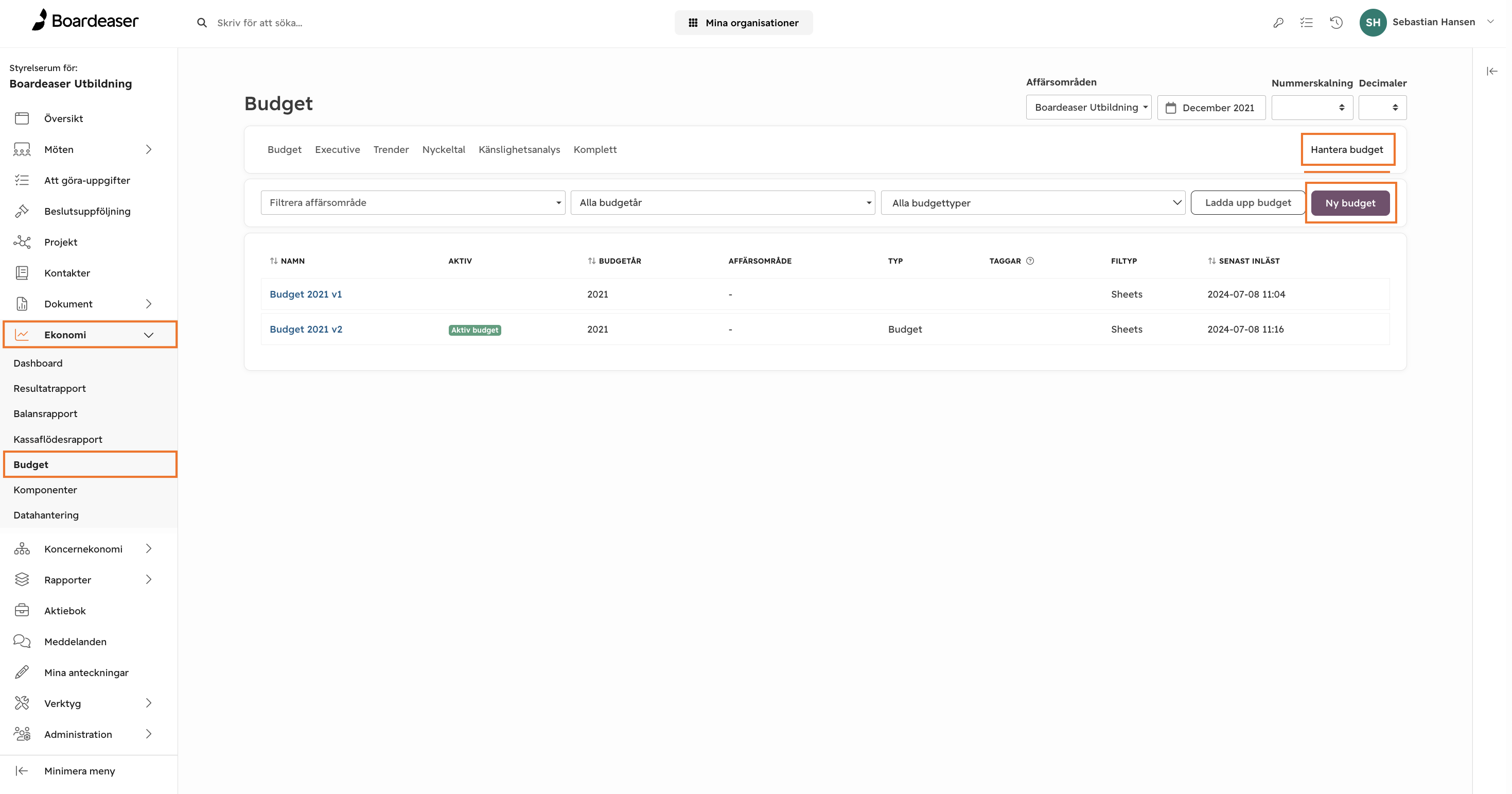Switch to the Nyckeltal tab
This screenshot has height=794, width=1512.
(x=444, y=150)
